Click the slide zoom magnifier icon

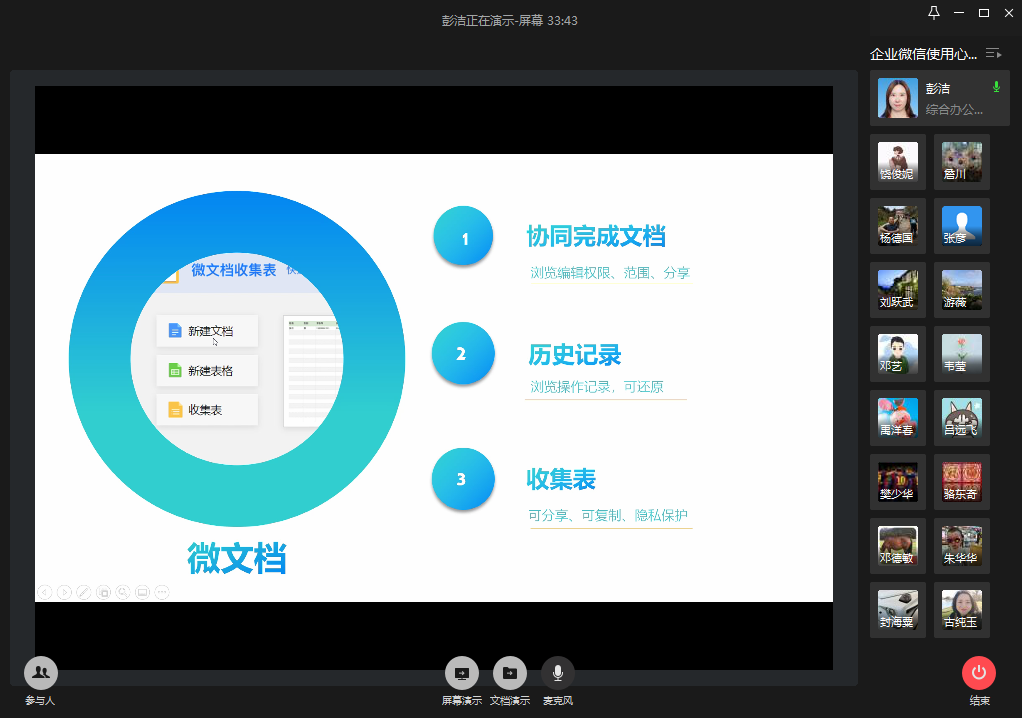click(x=123, y=592)
